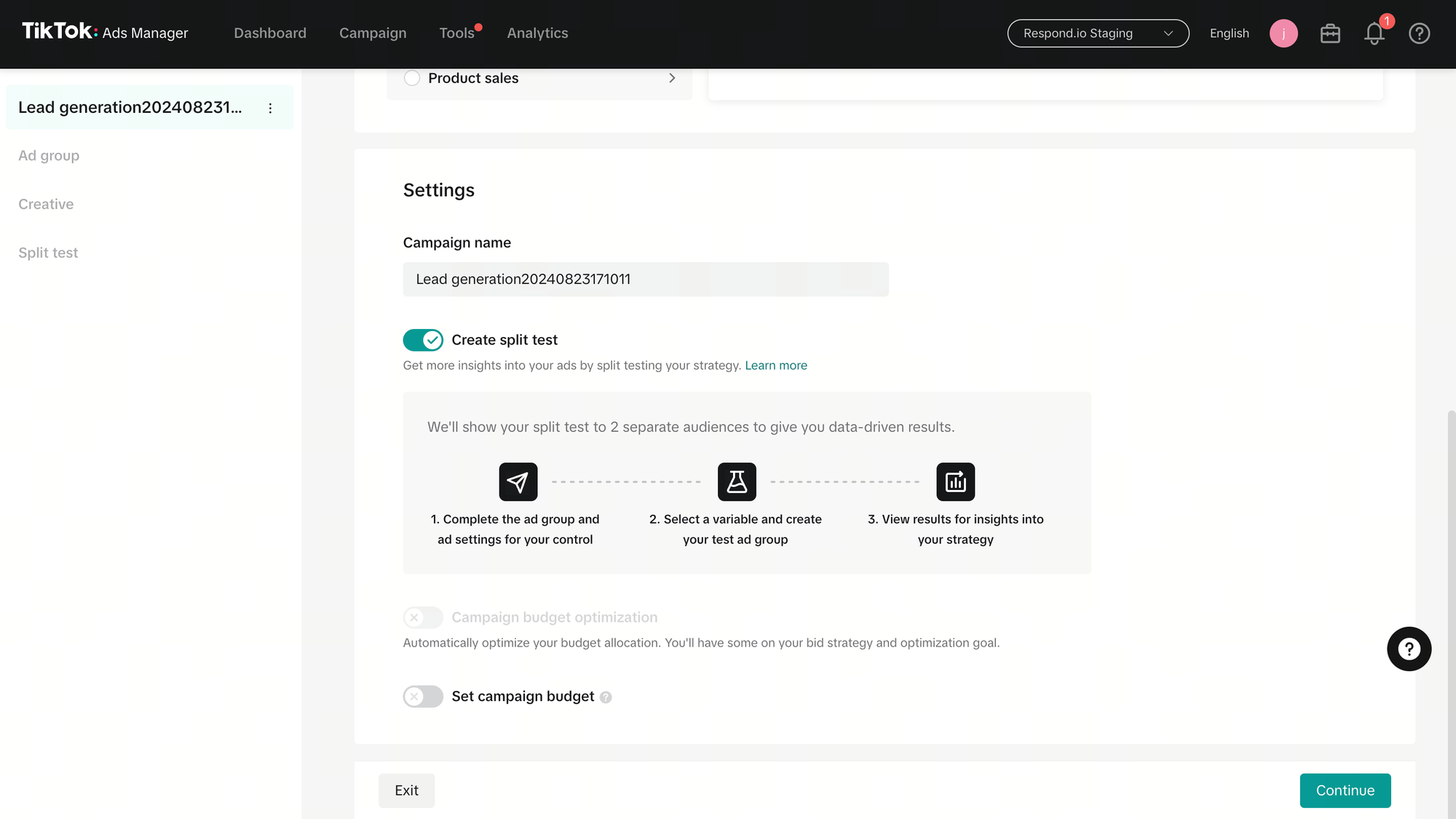Open the briefcase business center icon

1330,33
